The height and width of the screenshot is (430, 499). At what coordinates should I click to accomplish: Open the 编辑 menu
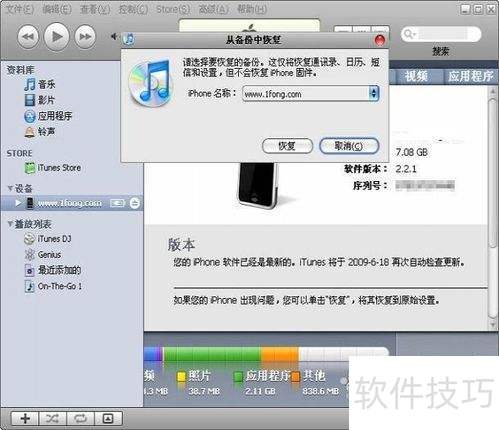pos(57,9)
